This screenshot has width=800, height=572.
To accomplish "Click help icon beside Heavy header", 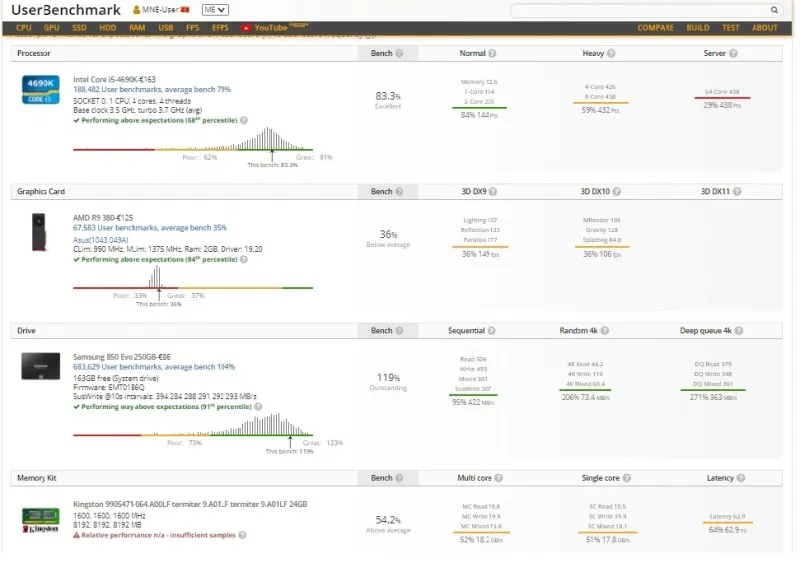I will click(611, 53).
